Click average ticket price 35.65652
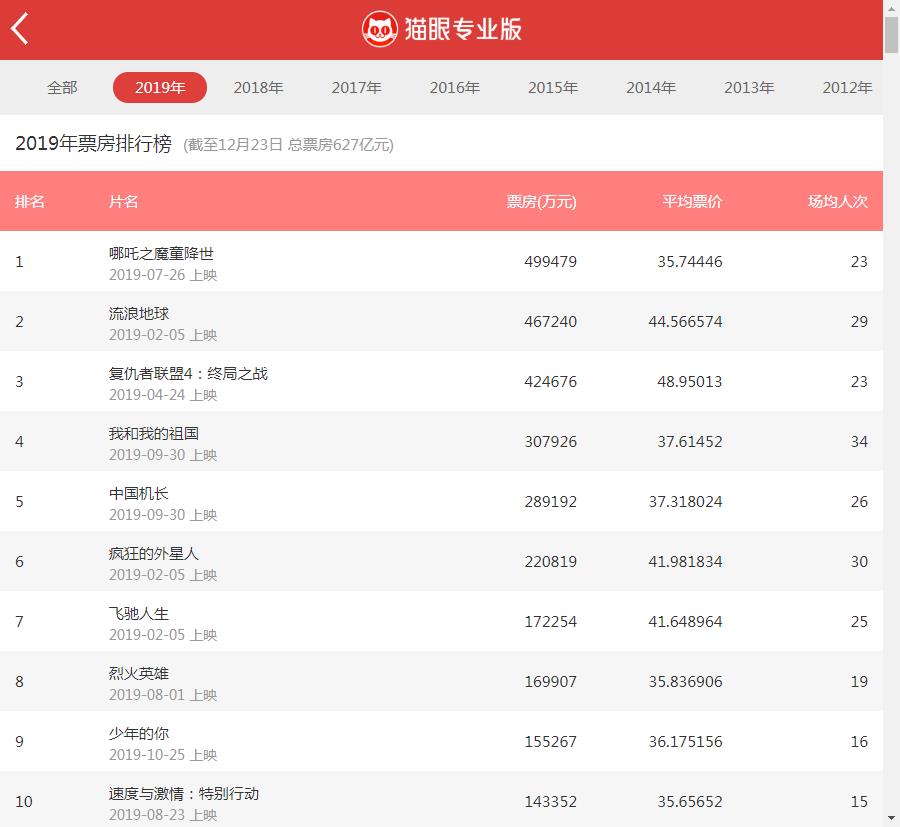900x827 pixels. pos(690,801)
